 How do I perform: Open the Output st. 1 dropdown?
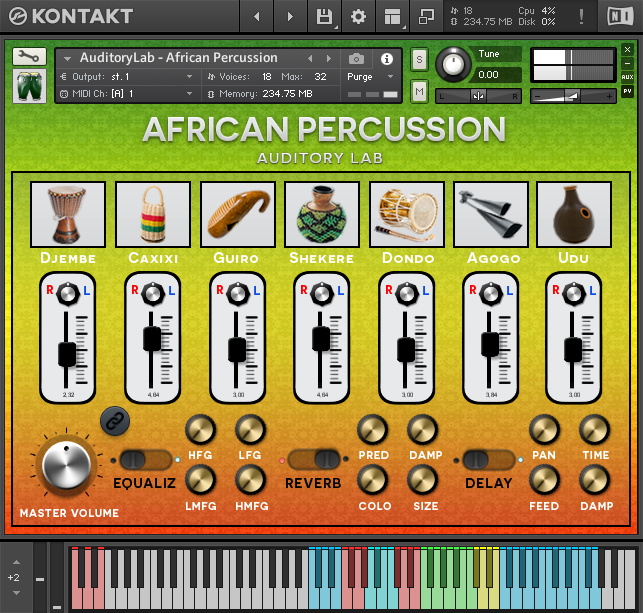tap(130, 77)
